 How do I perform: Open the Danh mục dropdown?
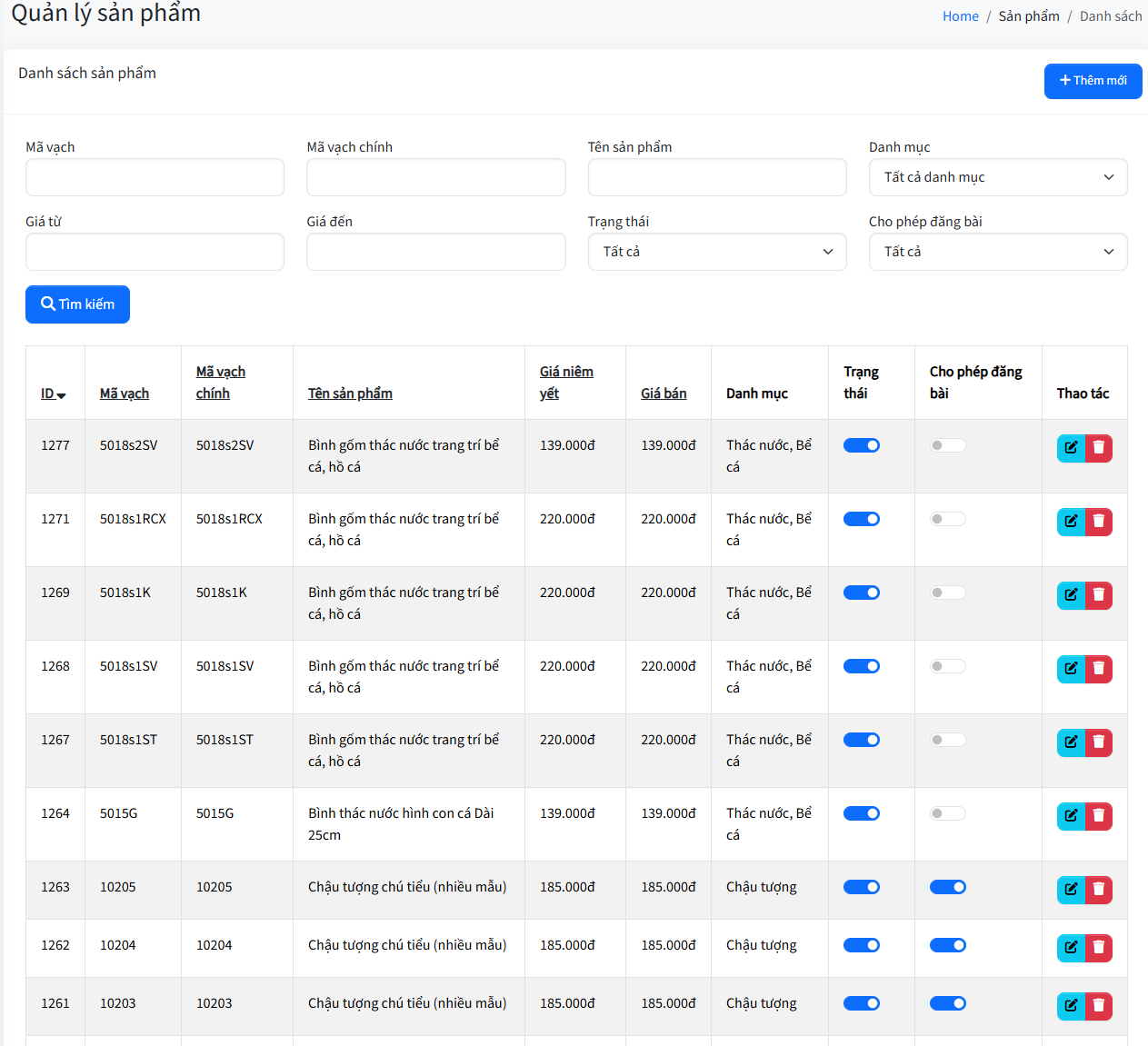998,177
